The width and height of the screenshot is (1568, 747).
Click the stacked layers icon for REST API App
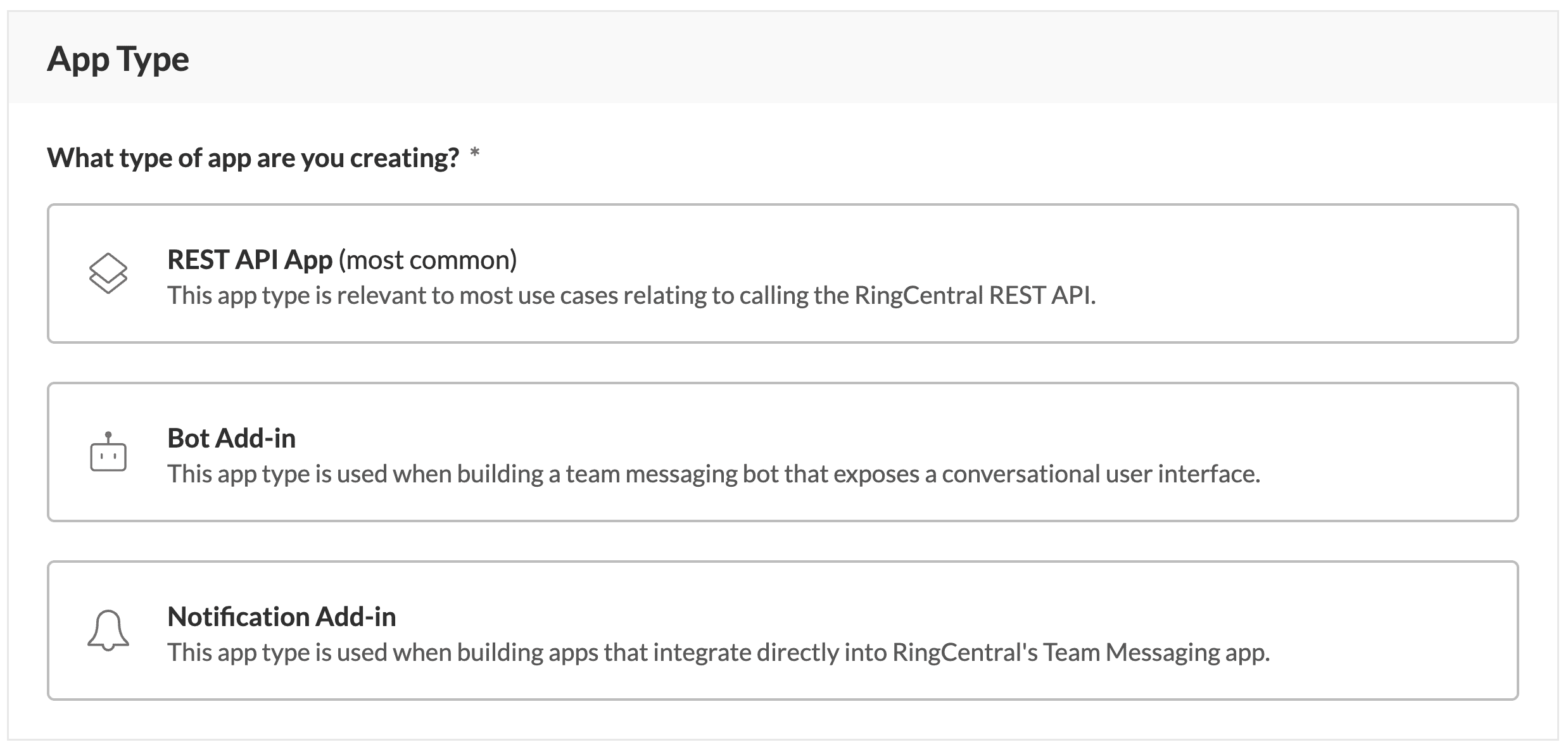(x=108, y=273)
